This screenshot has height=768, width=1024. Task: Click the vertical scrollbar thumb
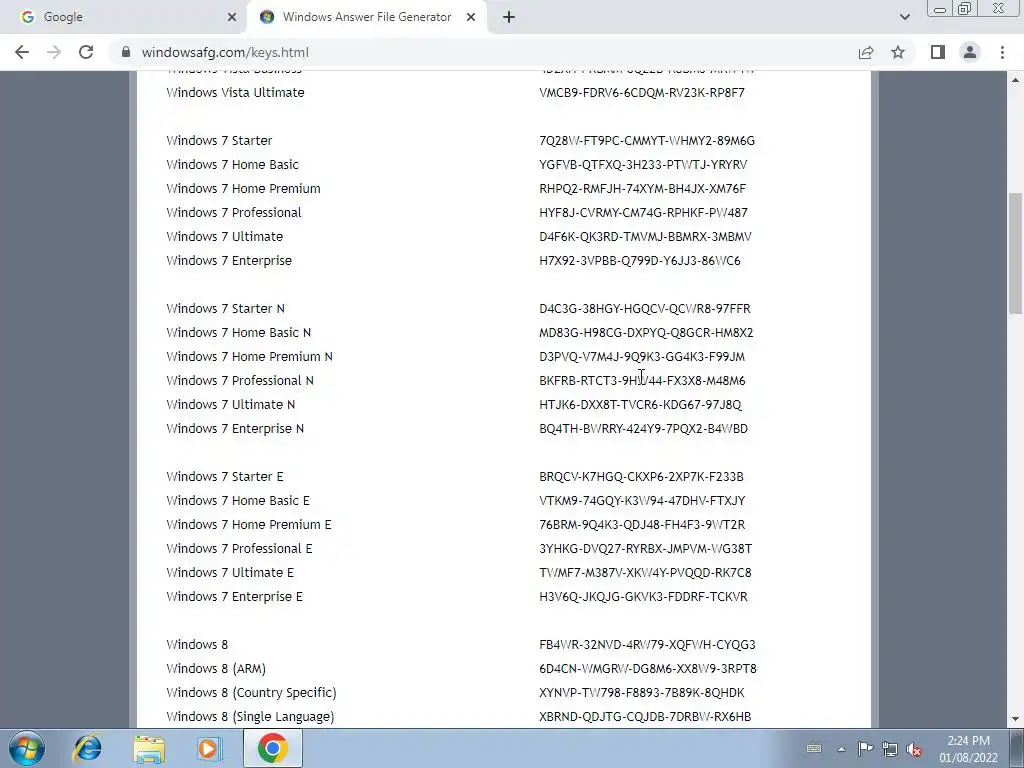click(x=1016, y=255)
